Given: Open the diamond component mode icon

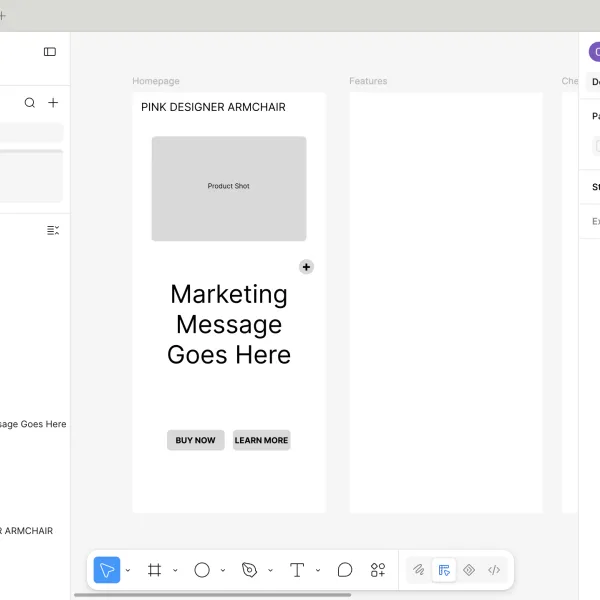Looking at the screenshot, I should tap(469, 570).
